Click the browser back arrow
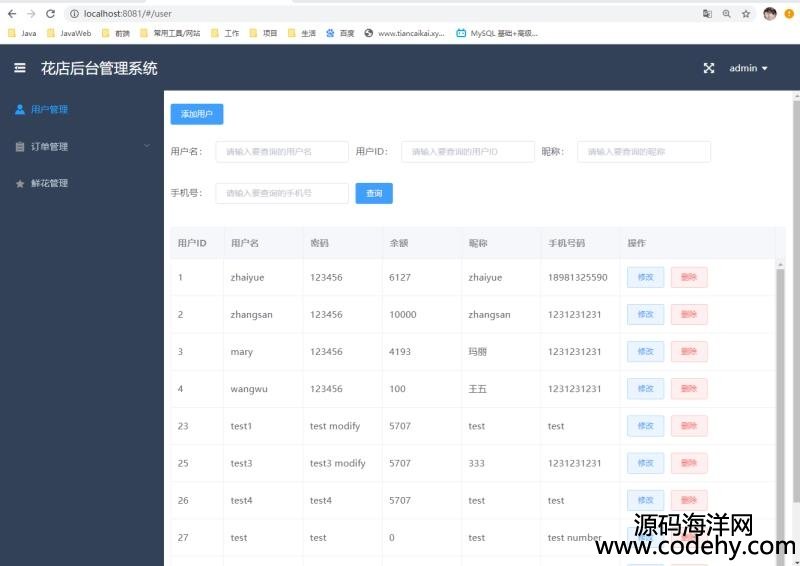The height and width of the screenshot is (566, 800). pos(12,14)
